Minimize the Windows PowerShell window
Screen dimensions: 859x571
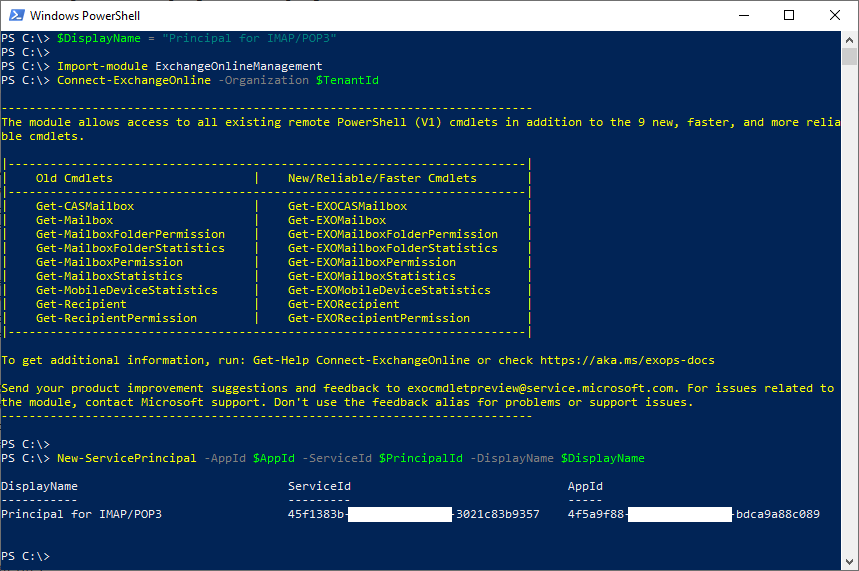click(x=743, y=15)
